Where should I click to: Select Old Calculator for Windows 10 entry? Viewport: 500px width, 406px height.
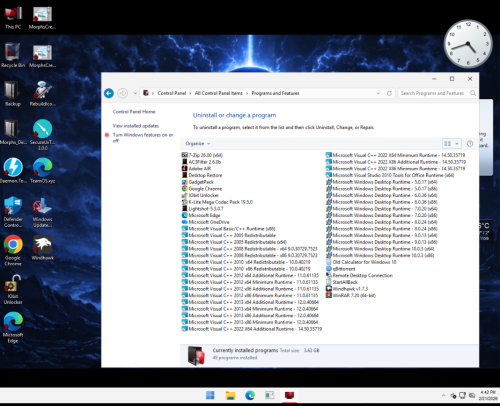pos(361,262)
